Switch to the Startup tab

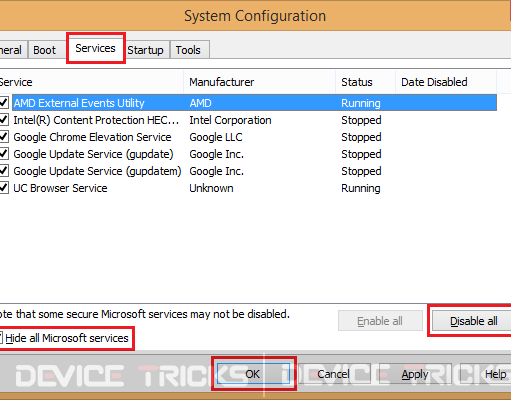pyautogui.click(x=145, y=50)
